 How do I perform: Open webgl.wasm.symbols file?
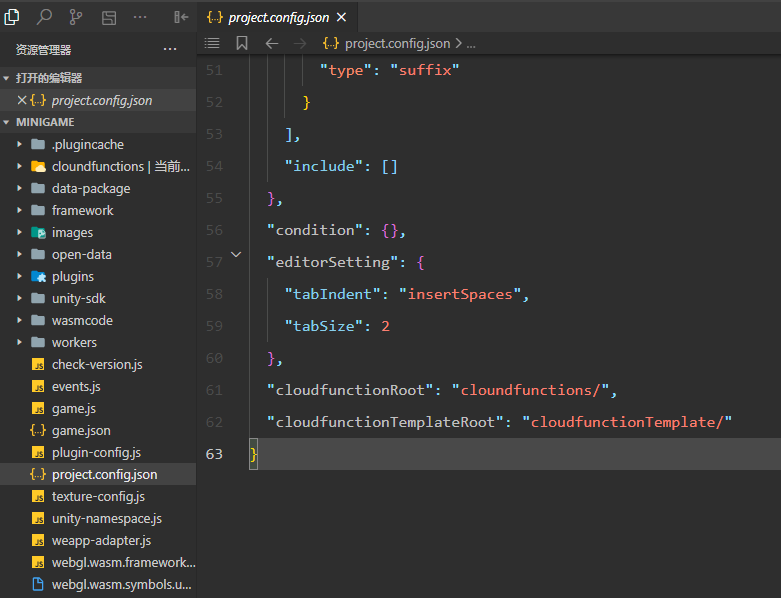click(98, 584)
